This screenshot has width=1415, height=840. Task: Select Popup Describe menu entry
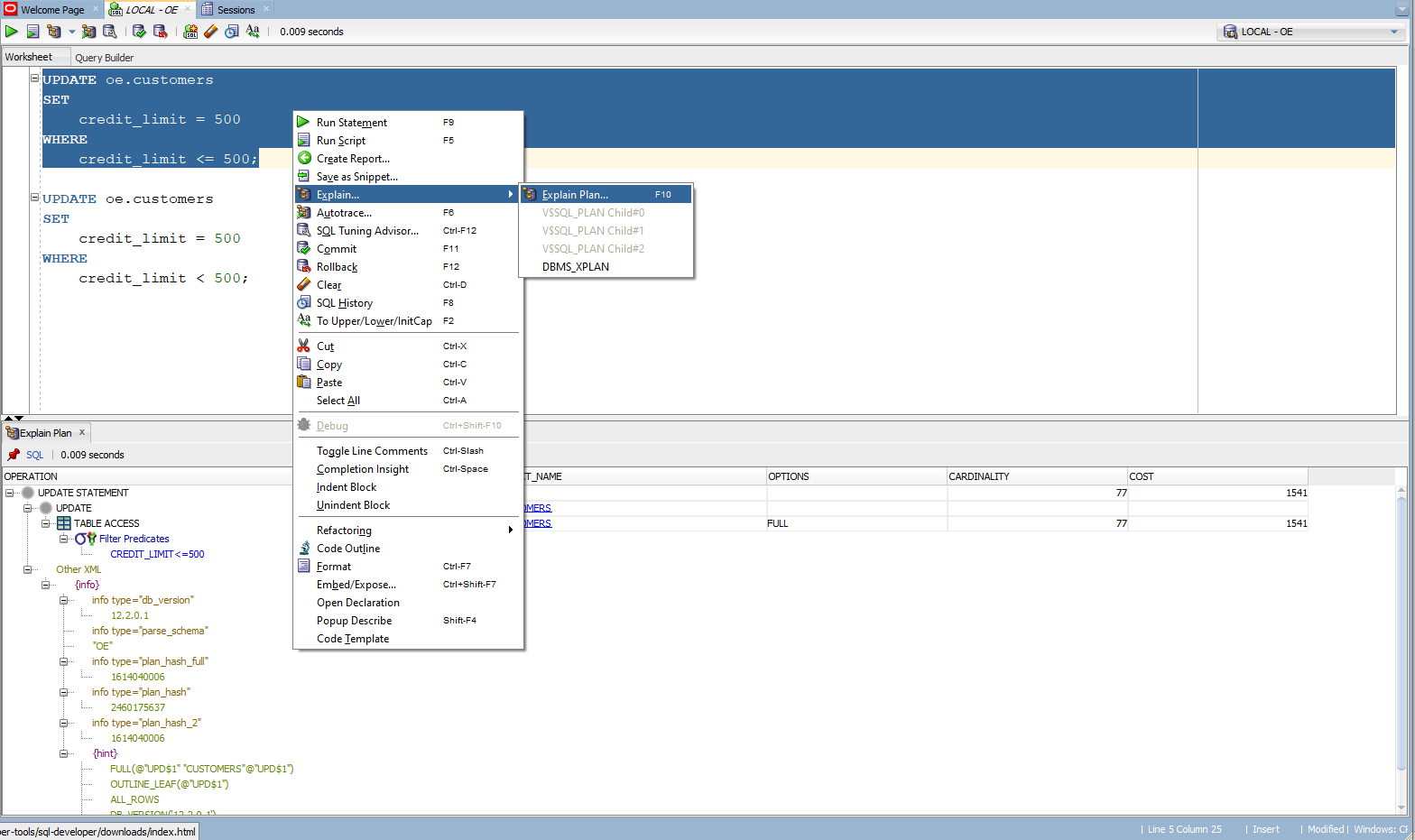tap(409, 621)
